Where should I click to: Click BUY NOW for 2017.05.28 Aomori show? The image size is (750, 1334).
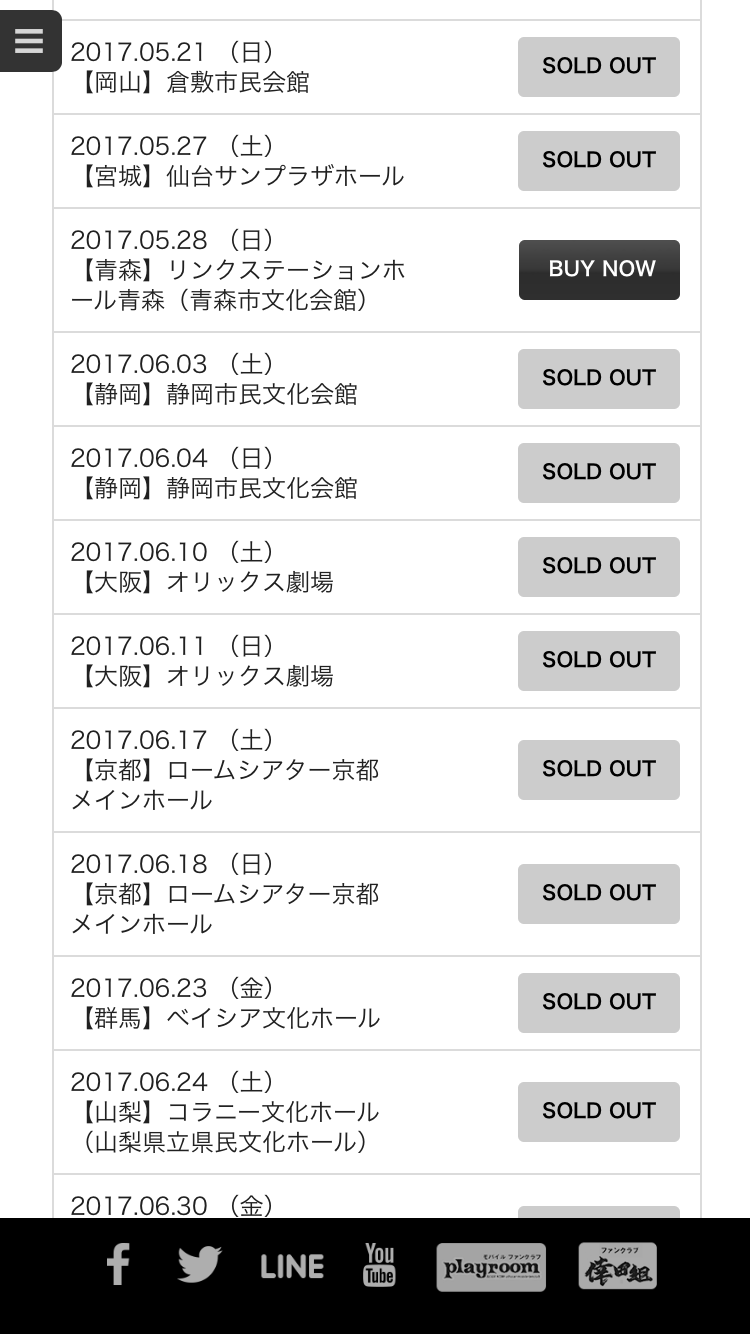pos(599,270)
